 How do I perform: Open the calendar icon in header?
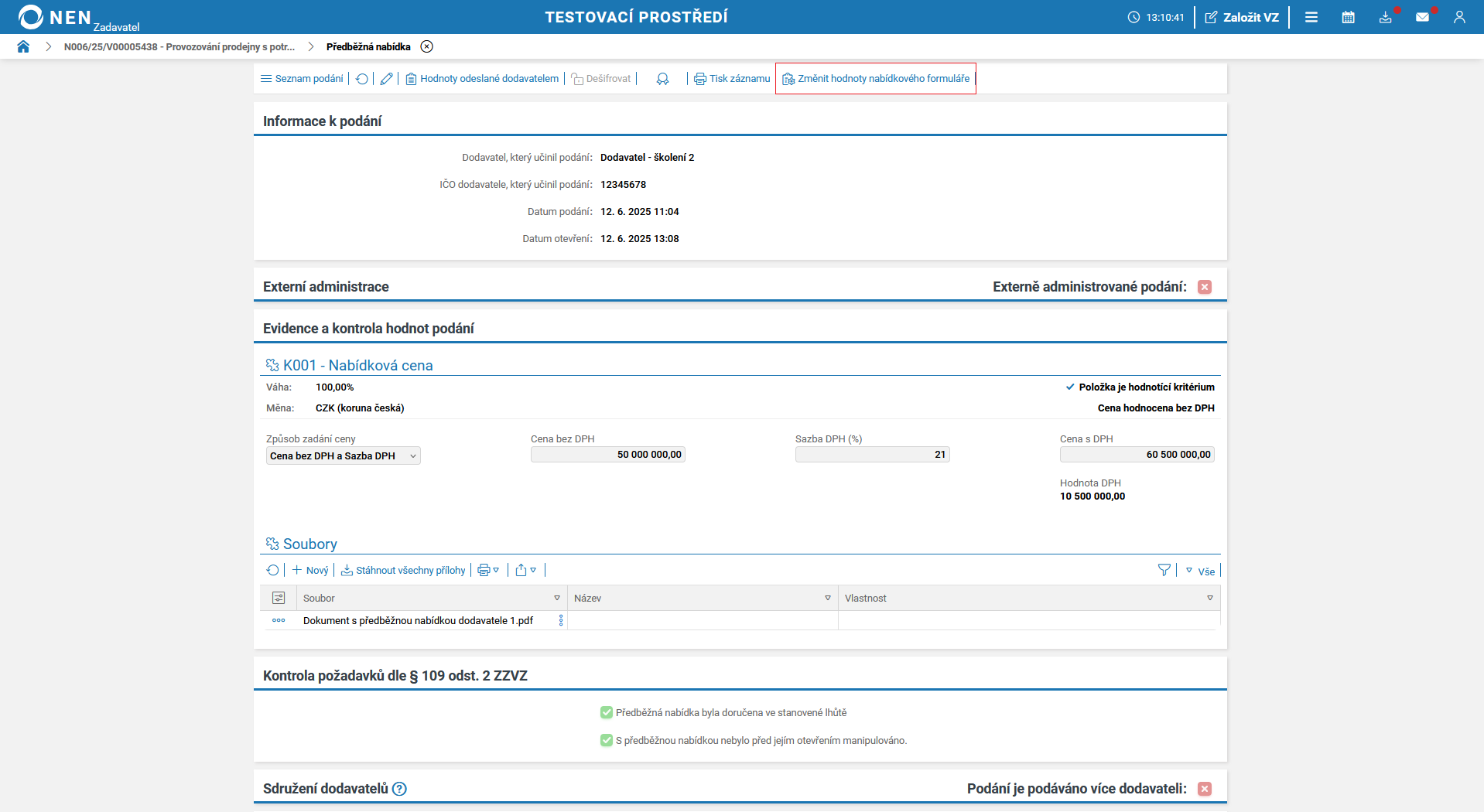tap(1348, 17)
